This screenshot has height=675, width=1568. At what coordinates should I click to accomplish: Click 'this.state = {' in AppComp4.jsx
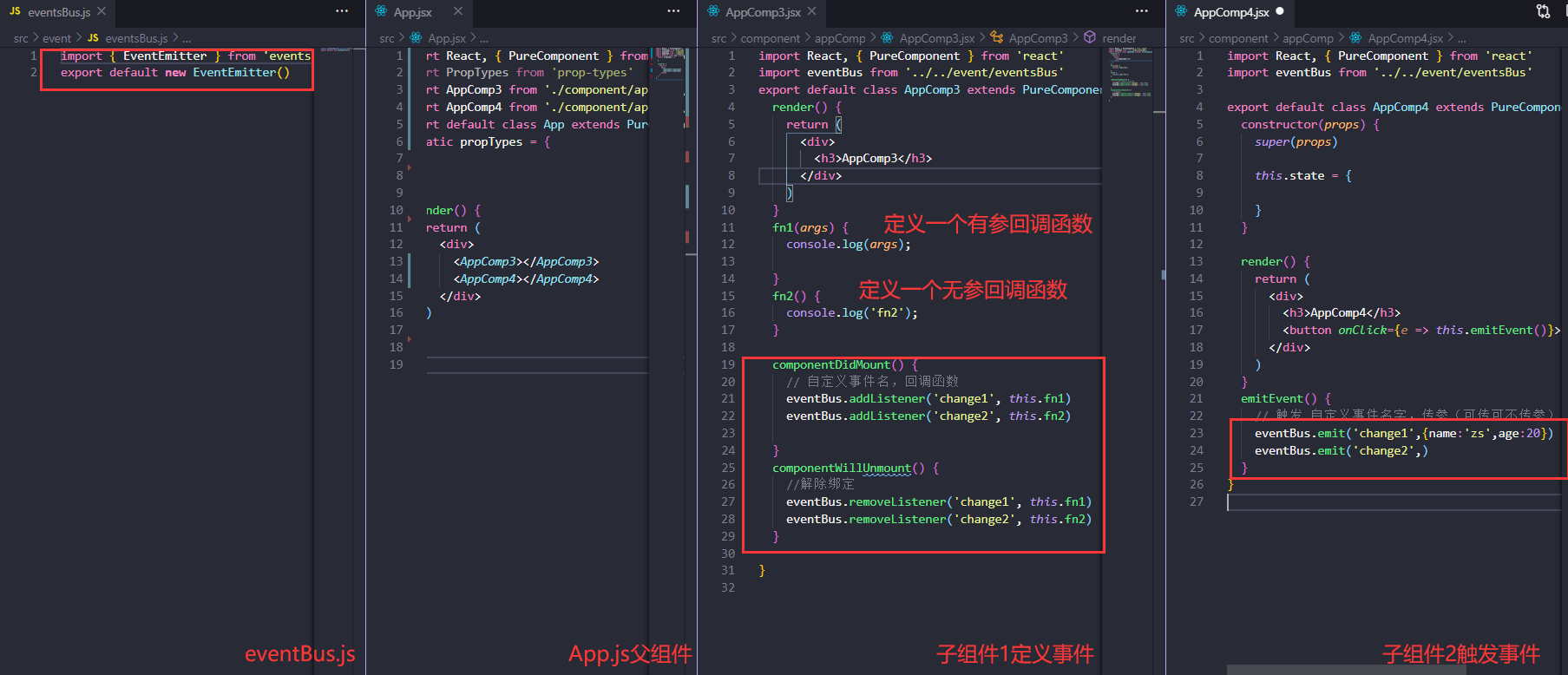[x=1303, y=175]
